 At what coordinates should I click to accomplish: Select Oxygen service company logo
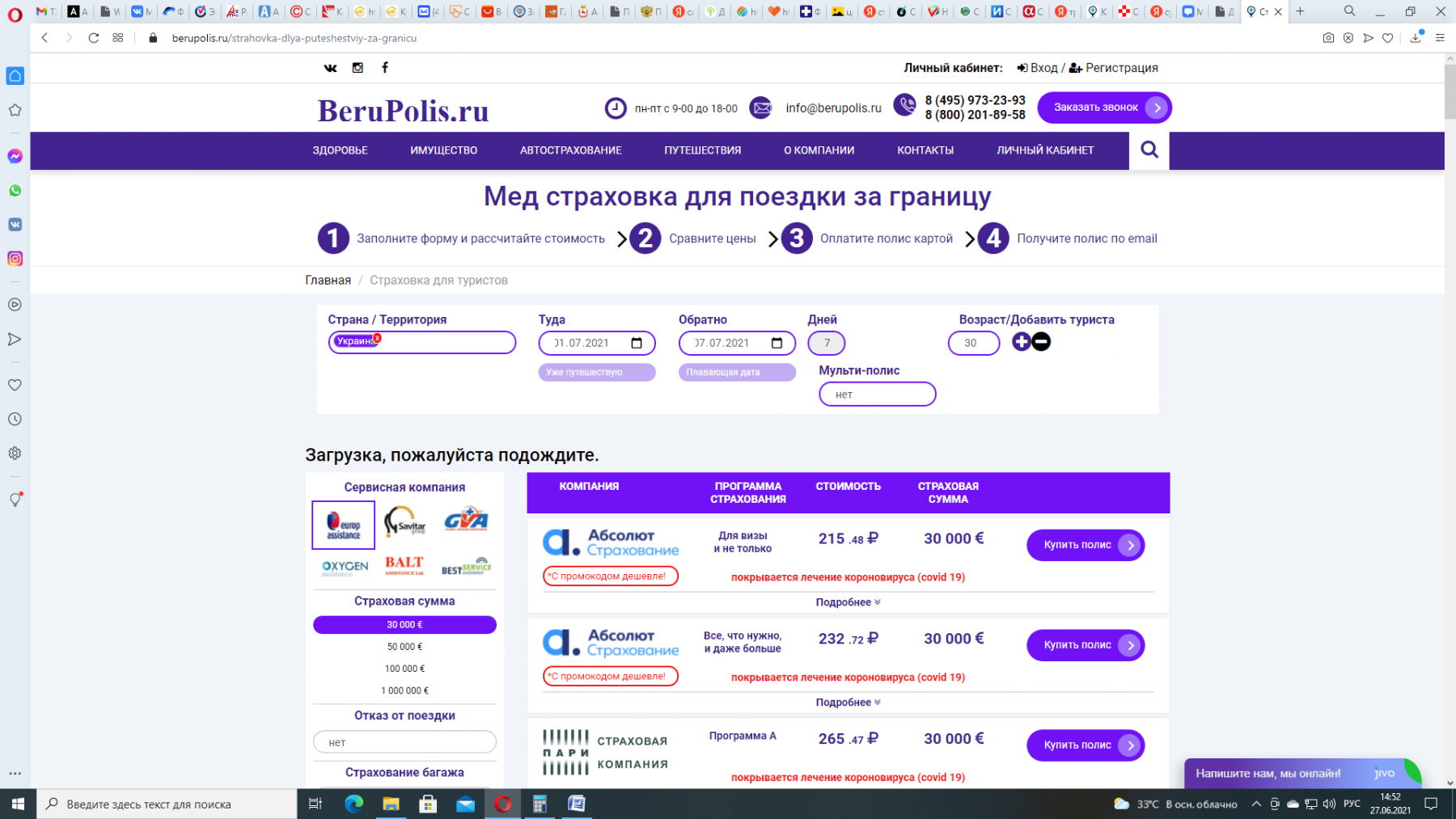pyautogui.click(x=345, y=568)
